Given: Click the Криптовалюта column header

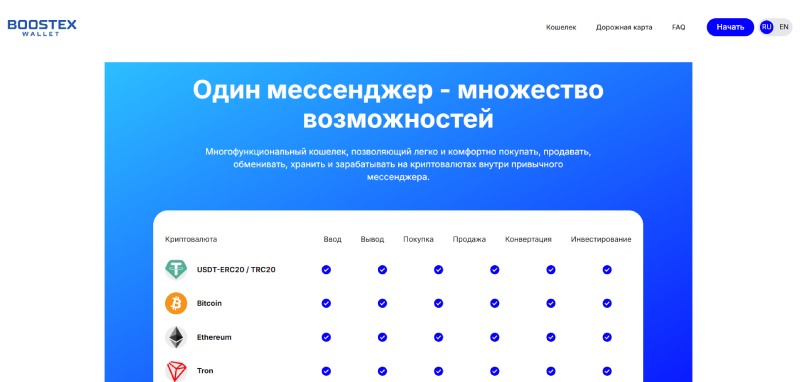Looking at the screenshot, I should pos(191,239).
